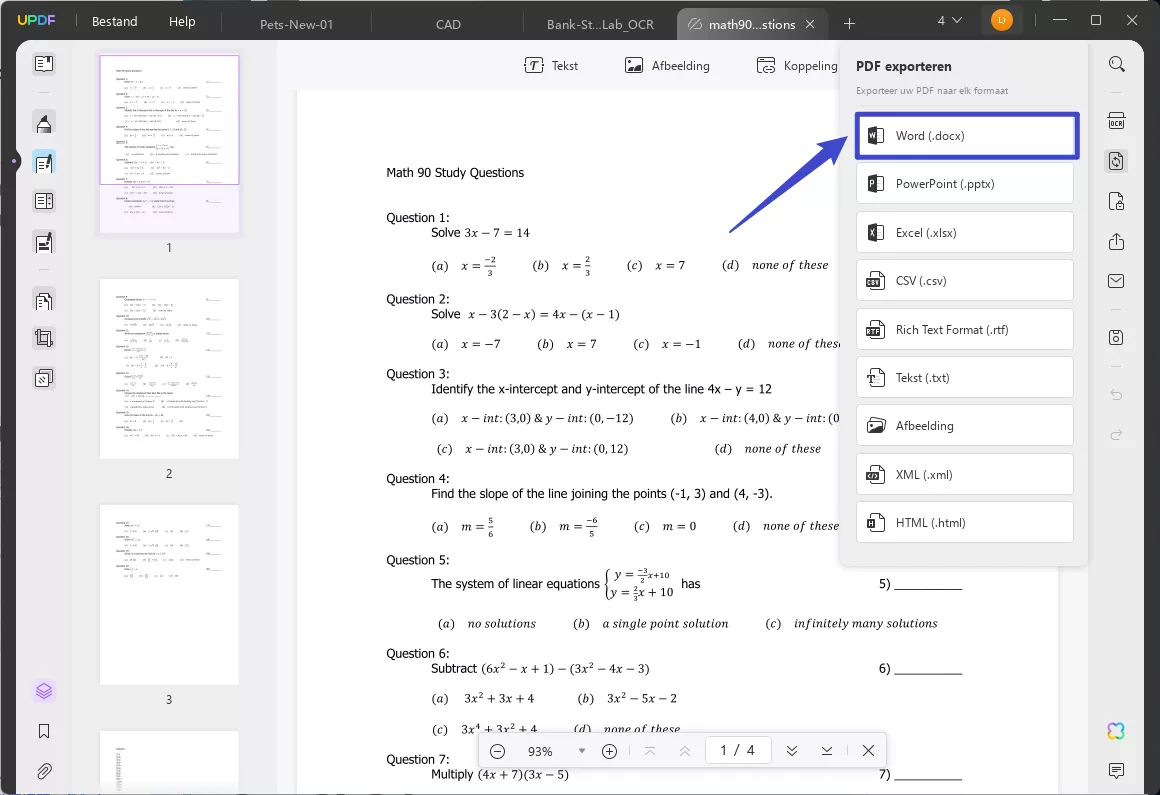Open the Reader mode icon in left sidebar
This screenshot has height=795, width=1160.
[44, 64]
